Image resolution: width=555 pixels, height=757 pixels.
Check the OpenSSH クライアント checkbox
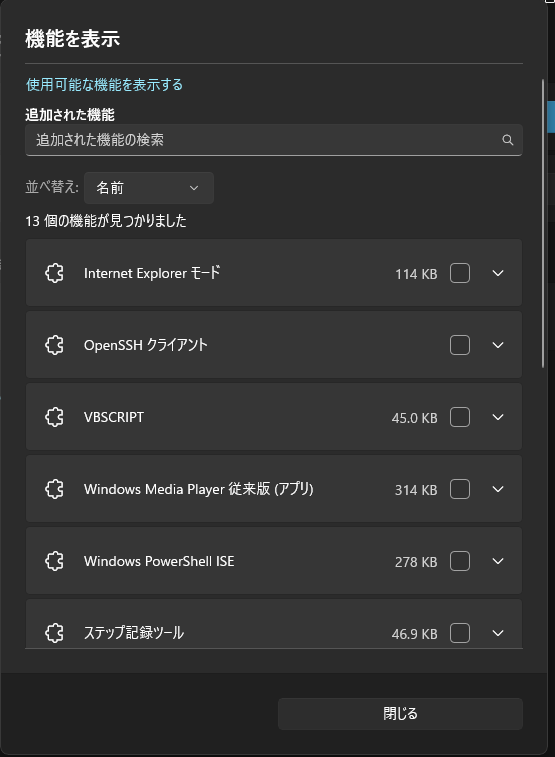point(460,345)
